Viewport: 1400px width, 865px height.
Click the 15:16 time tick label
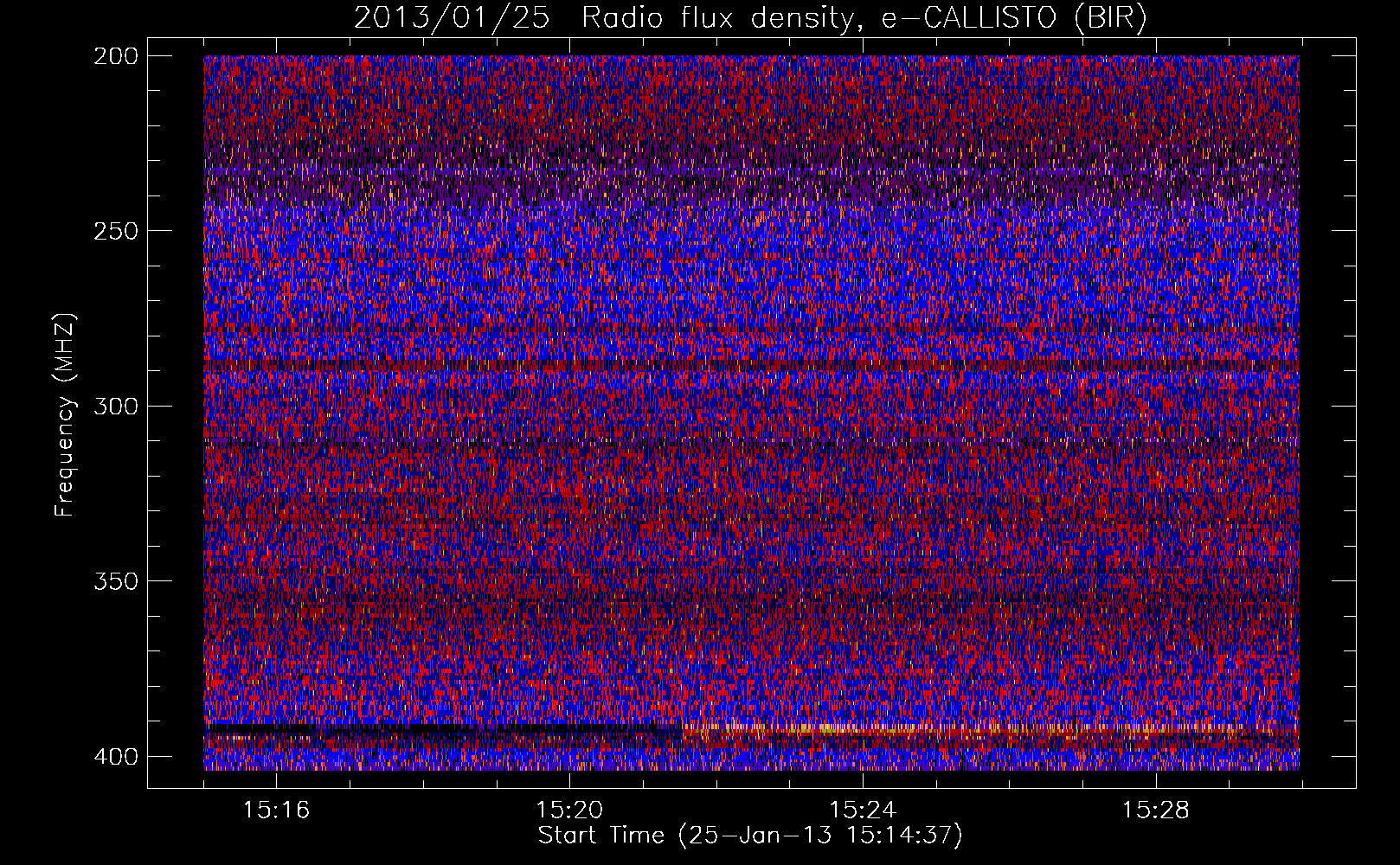coord(276,811)
